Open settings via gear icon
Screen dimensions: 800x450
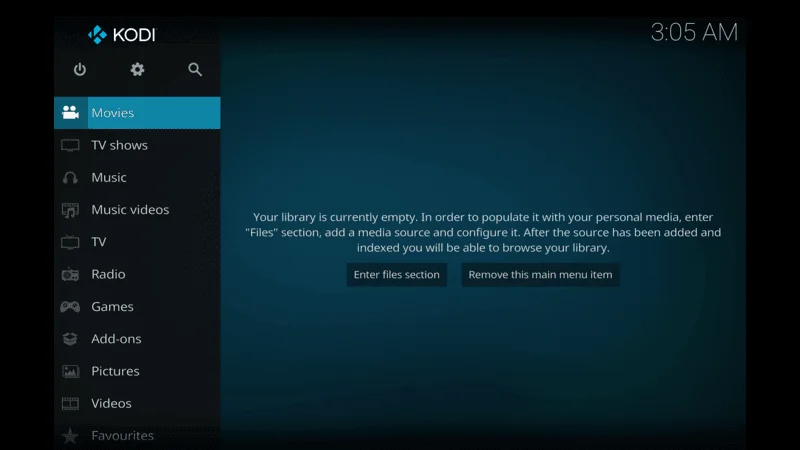click(x=137, y=69)
